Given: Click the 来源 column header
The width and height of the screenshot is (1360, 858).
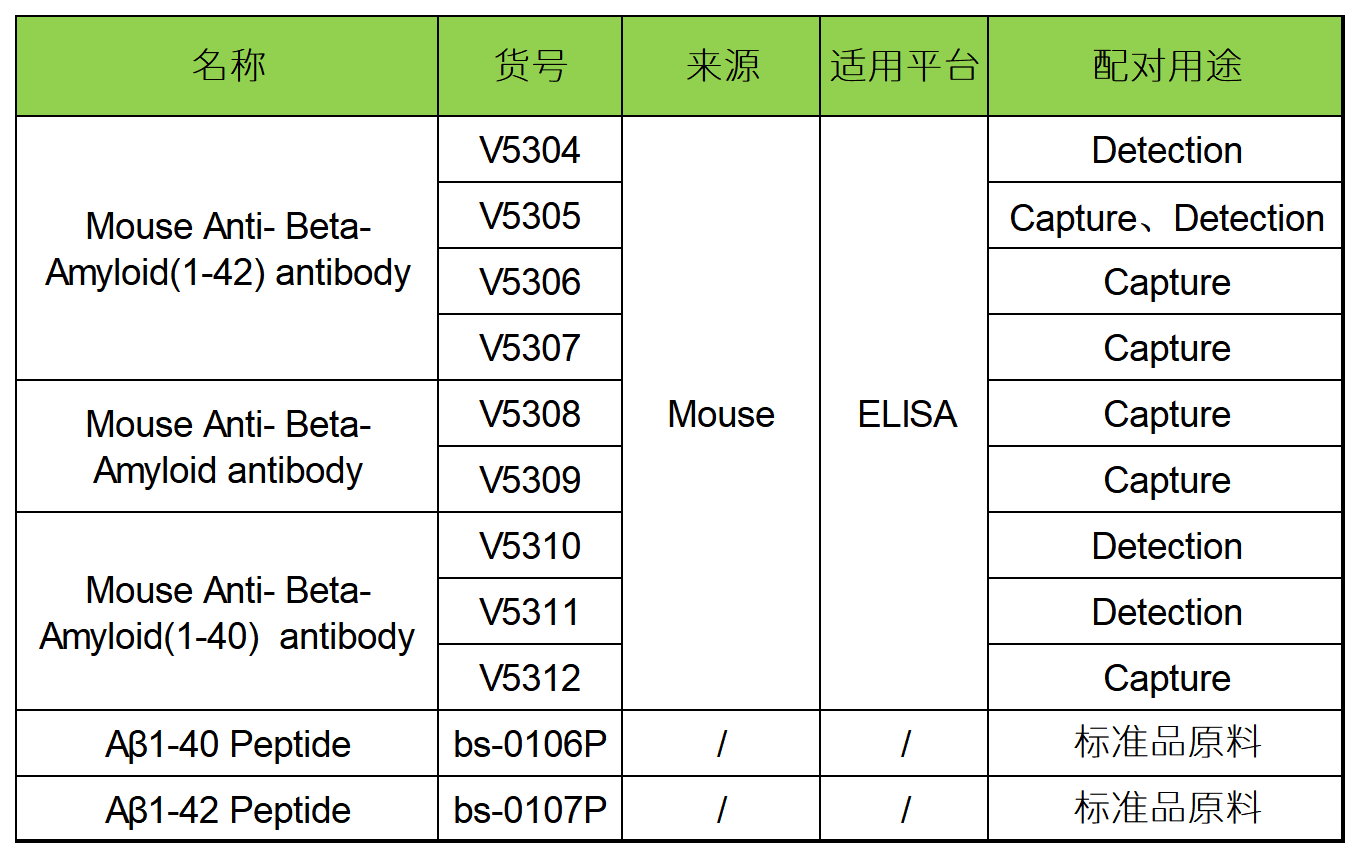Looking at the screenshot, I should [721, 67].
